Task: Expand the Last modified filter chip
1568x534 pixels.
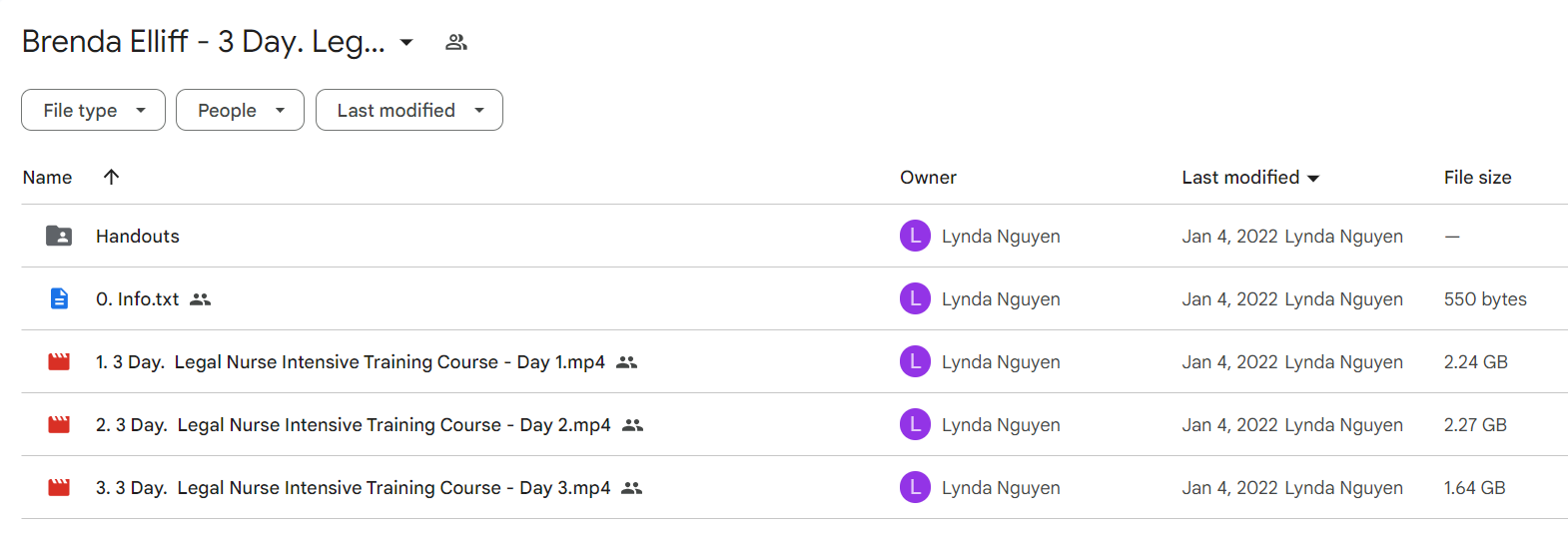Action: point(409,110)
